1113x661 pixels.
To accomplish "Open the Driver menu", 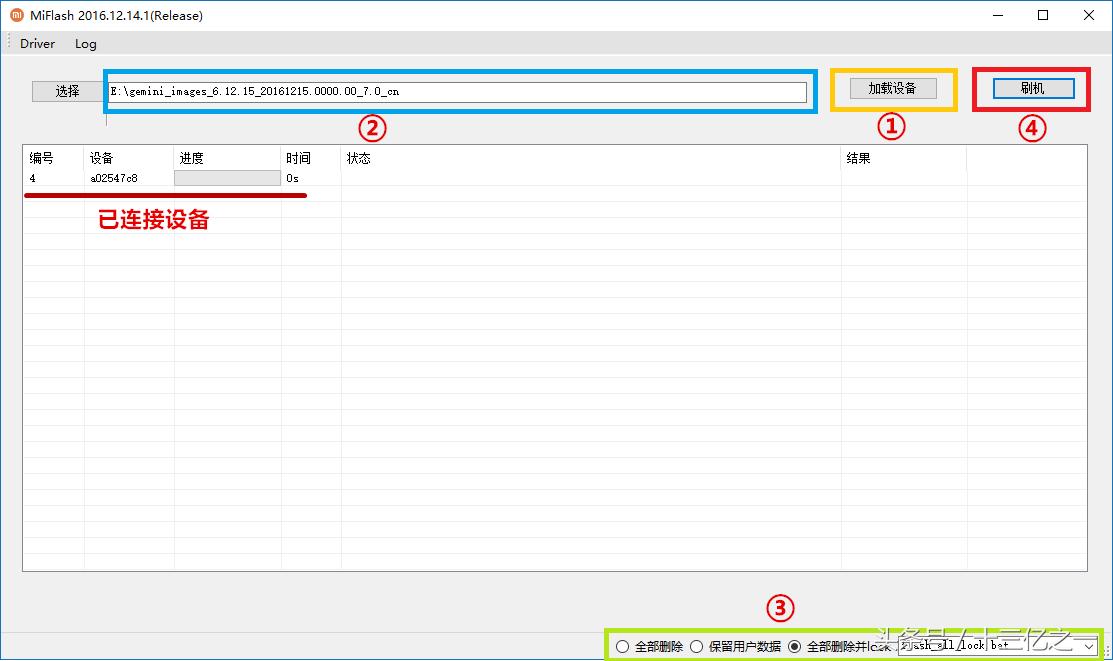I will tap(37, 43).
